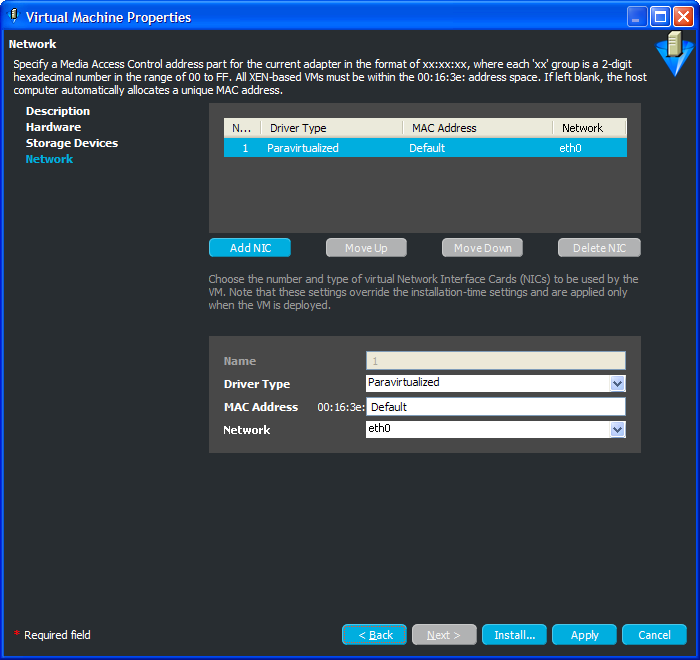Select NIC row 1 Paravirtualized
This screenshot has width=700, height=660.
coord(425,148)
